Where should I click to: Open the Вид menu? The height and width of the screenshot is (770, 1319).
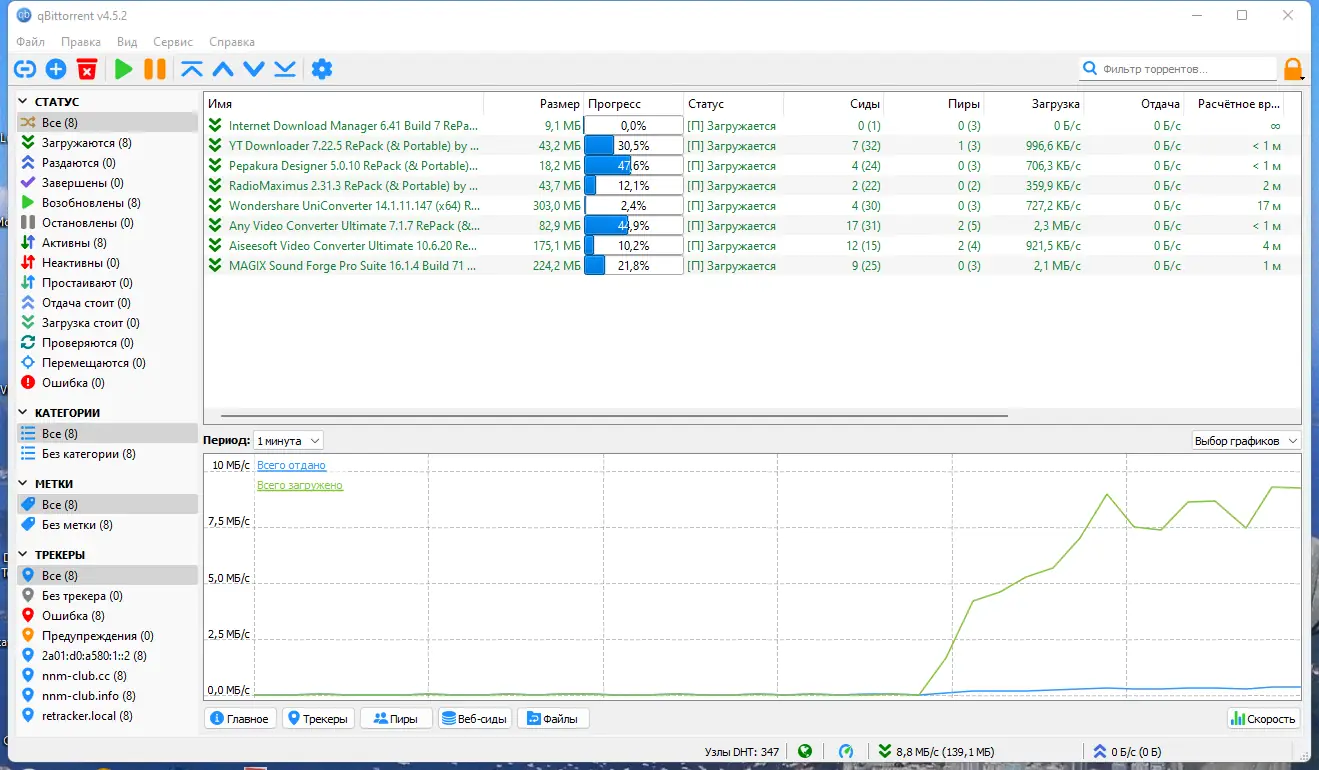(x=127, y=42)
